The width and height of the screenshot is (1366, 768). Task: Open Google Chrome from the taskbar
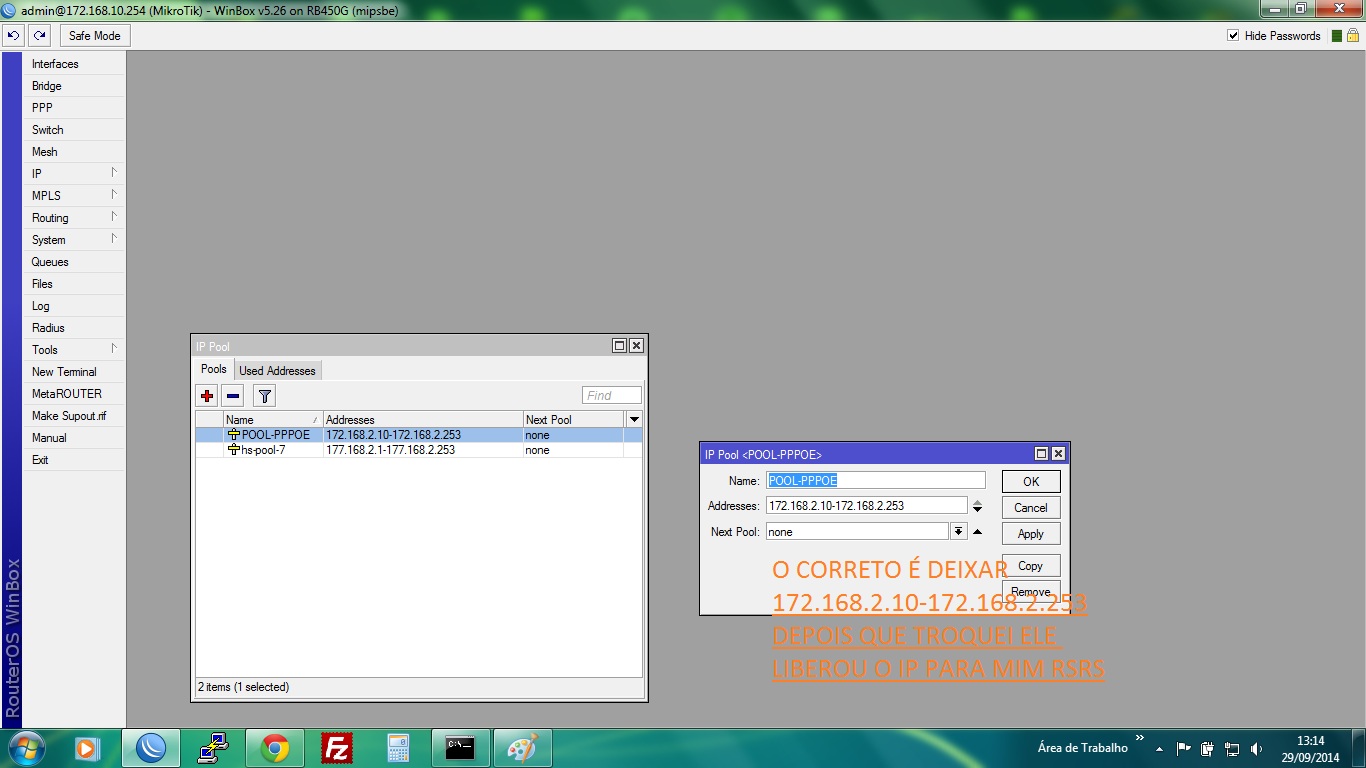[275, 748]
